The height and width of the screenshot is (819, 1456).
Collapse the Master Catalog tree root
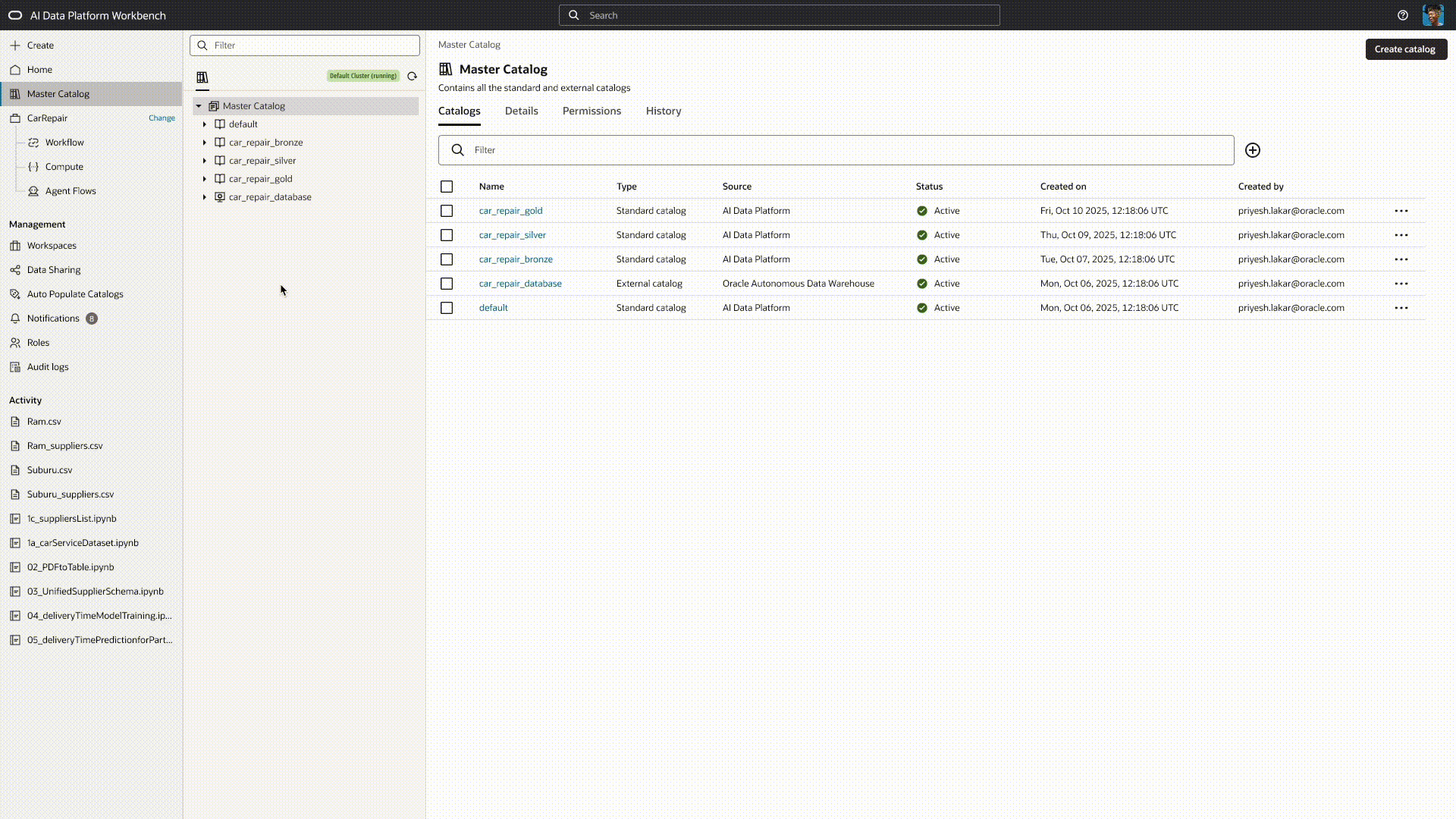coord(199,106)
